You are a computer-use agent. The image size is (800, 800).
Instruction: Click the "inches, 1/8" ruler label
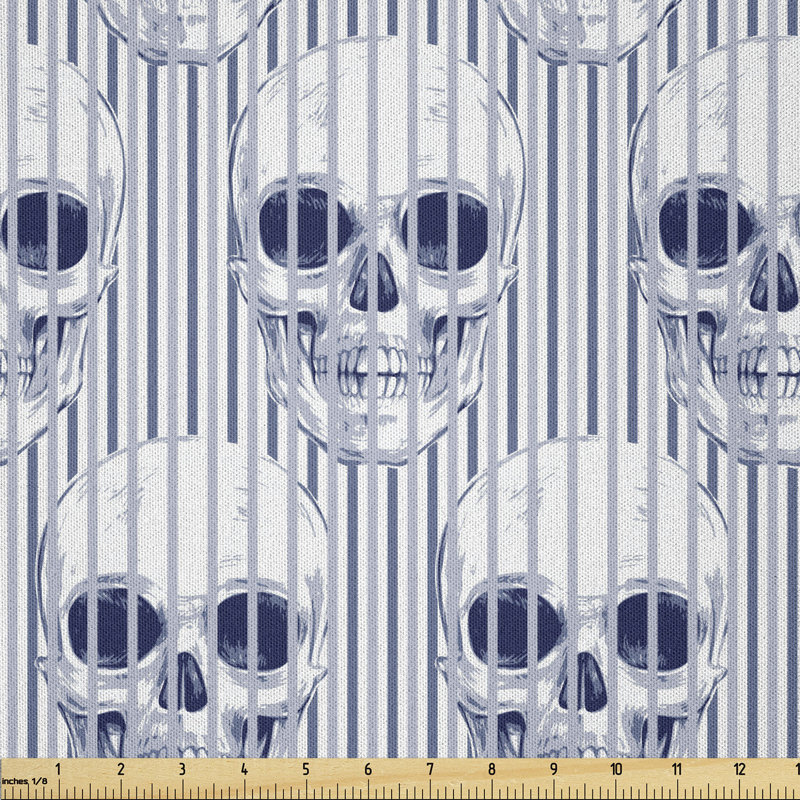(x=24, y=781)
